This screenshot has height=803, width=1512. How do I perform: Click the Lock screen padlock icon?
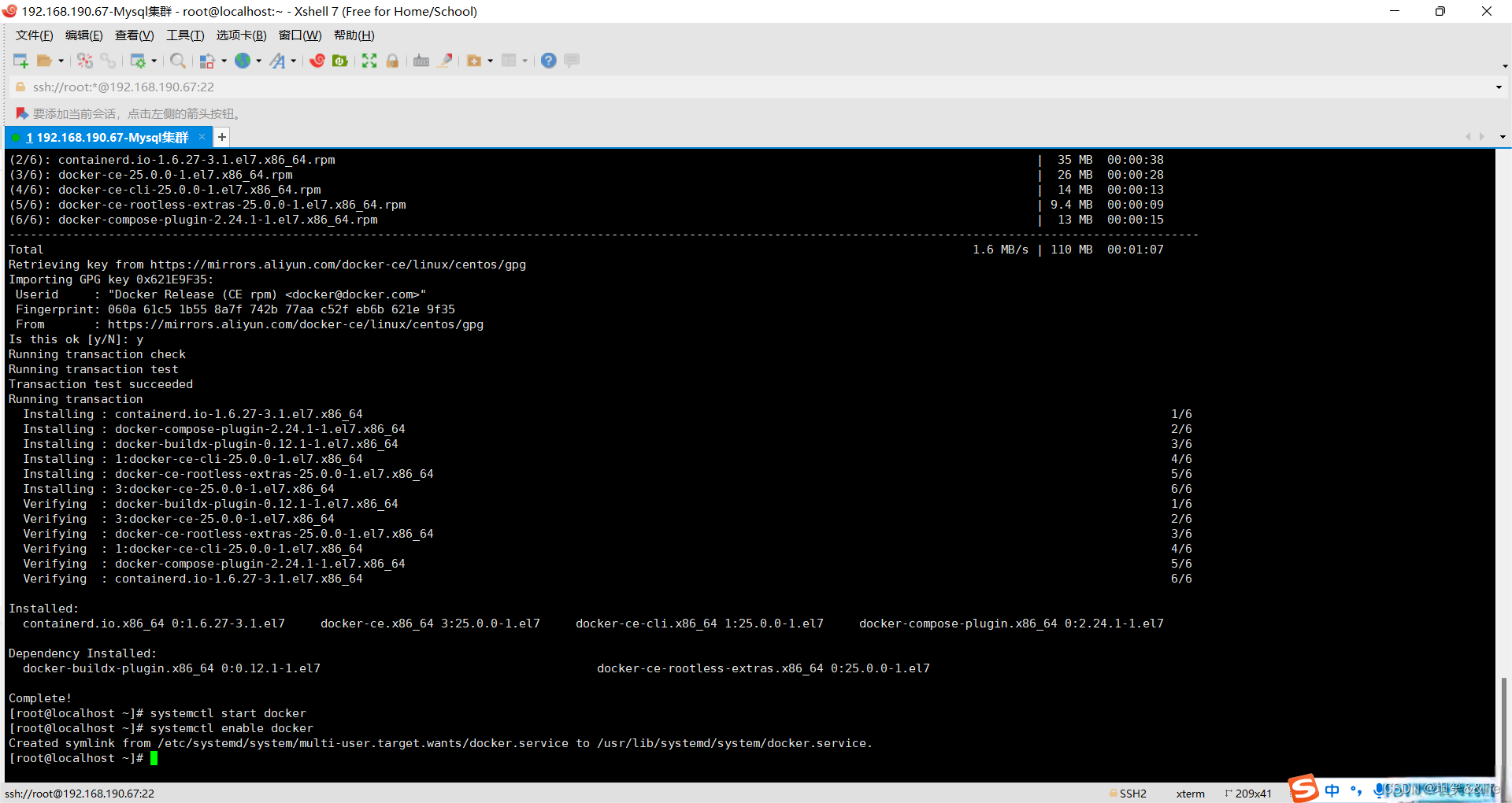392,61
